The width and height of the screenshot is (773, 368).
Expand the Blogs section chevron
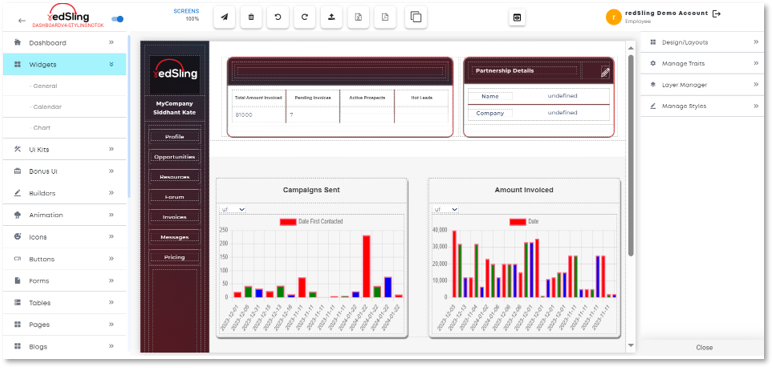tap(111, 346)
